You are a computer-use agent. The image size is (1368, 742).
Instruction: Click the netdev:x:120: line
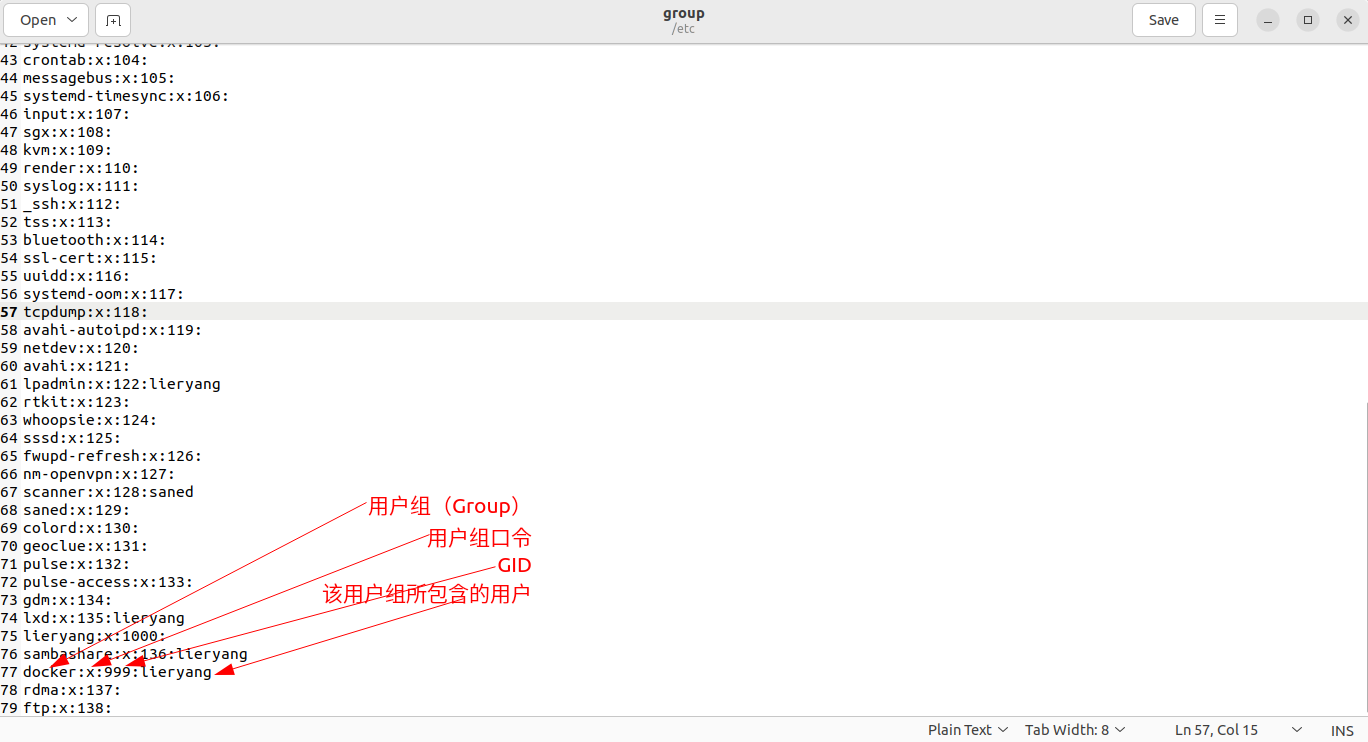click(81, 348)
